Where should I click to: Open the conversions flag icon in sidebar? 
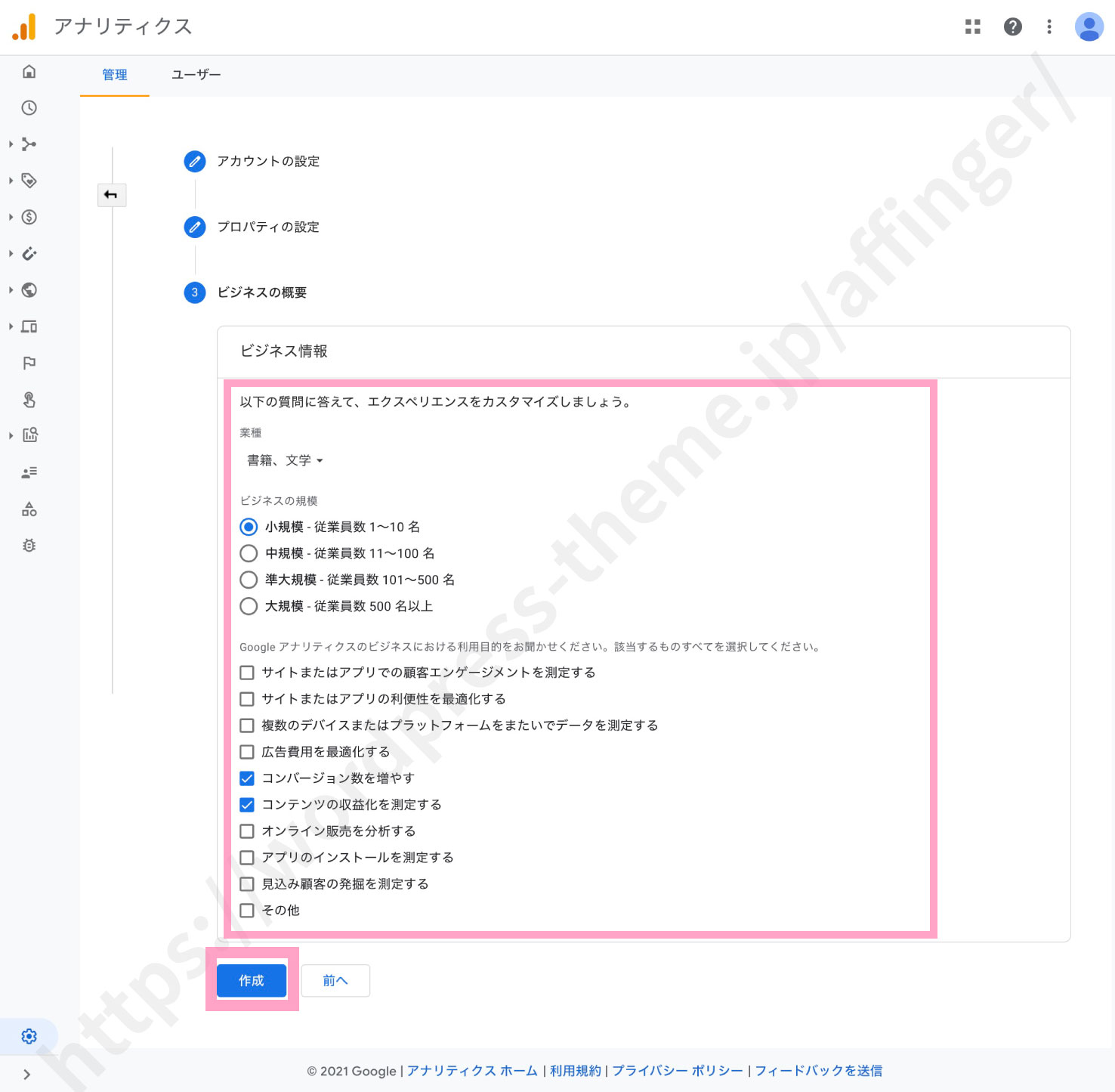pos(29,363)
